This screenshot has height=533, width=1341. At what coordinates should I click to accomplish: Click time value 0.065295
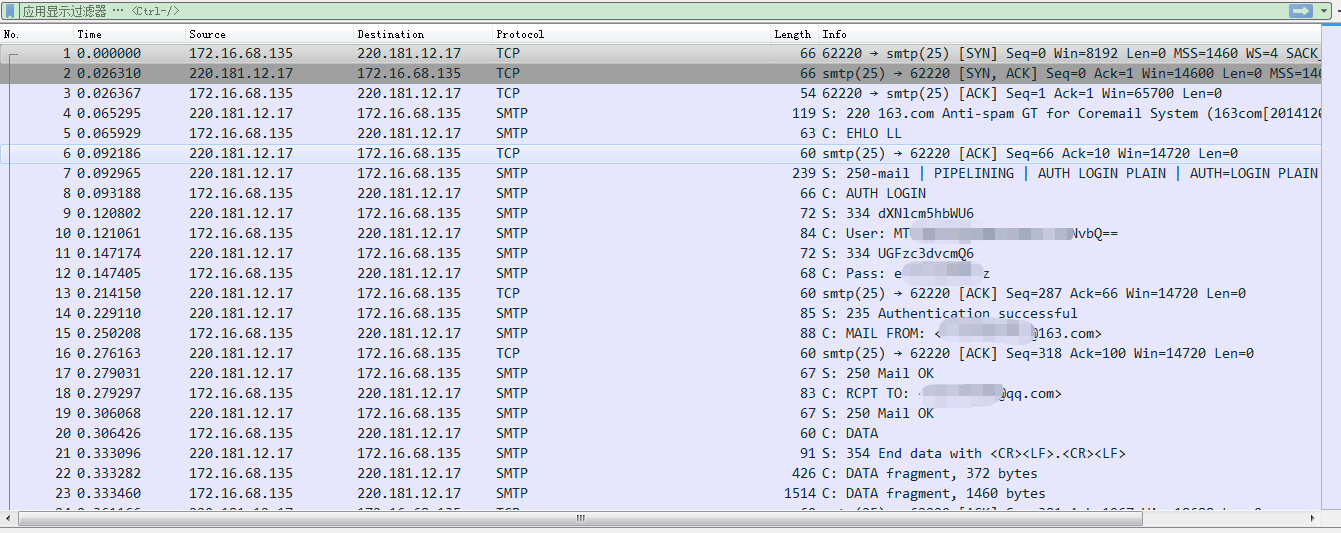click(x=109, y=113)
